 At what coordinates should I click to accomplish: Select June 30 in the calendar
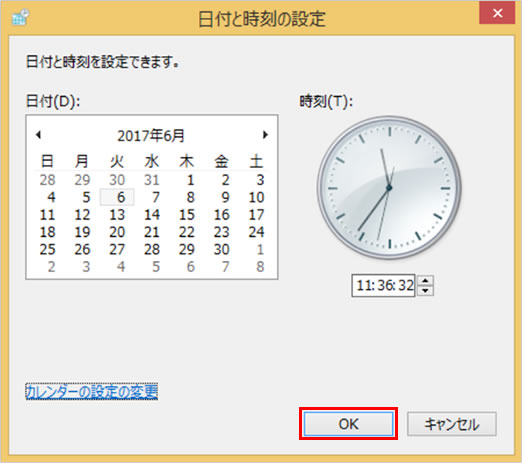click(222, 249)
